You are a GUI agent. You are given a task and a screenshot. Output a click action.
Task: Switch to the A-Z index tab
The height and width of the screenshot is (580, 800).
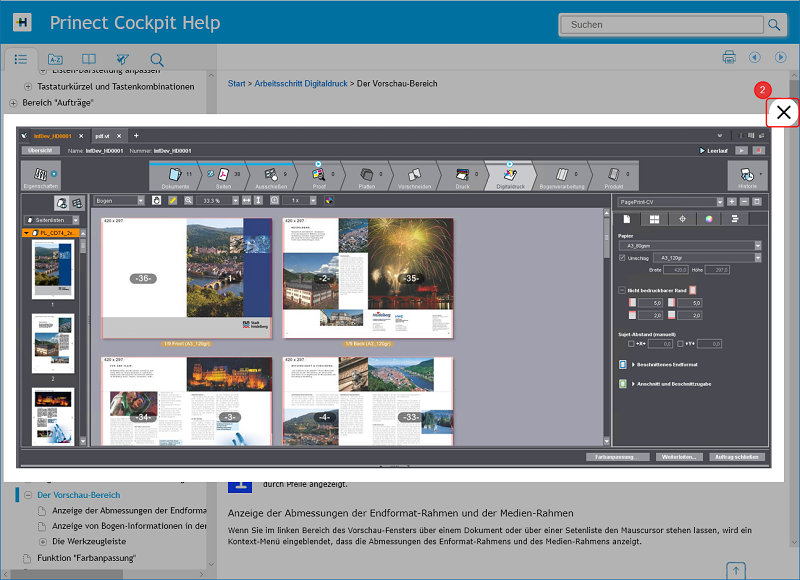(55, 59)
